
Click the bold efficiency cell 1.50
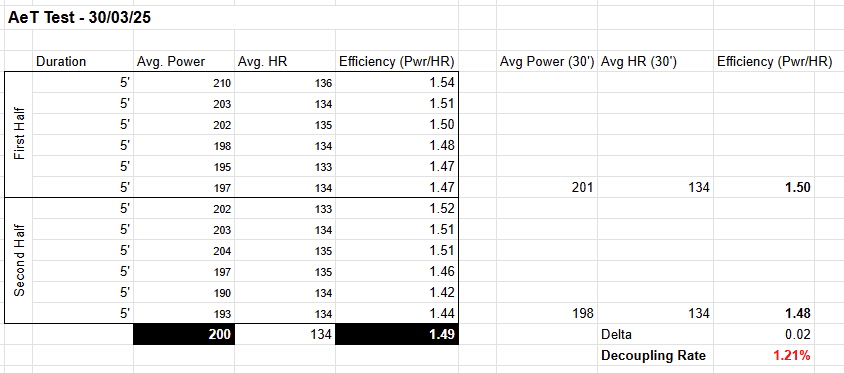pos(764,187)
